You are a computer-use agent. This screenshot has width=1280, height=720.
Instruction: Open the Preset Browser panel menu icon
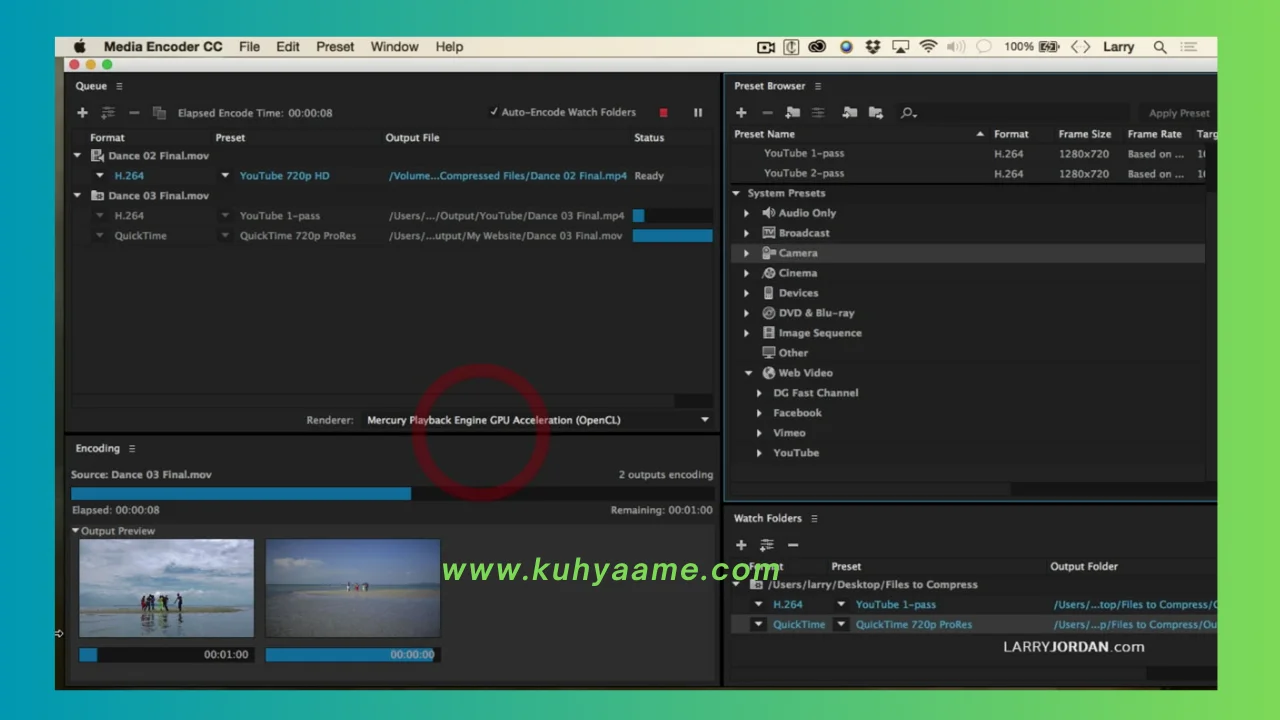[818, 86]
